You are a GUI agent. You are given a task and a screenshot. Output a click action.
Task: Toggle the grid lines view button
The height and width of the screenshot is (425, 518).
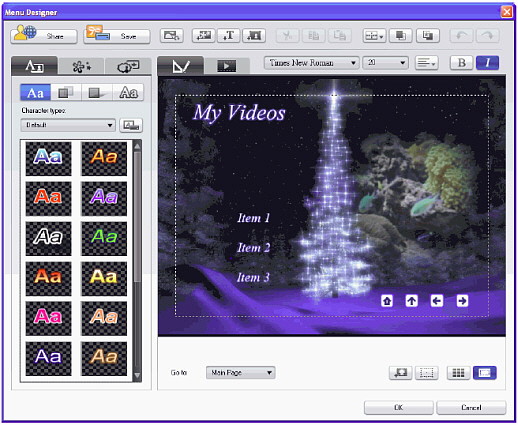click(x=458, y=373)
